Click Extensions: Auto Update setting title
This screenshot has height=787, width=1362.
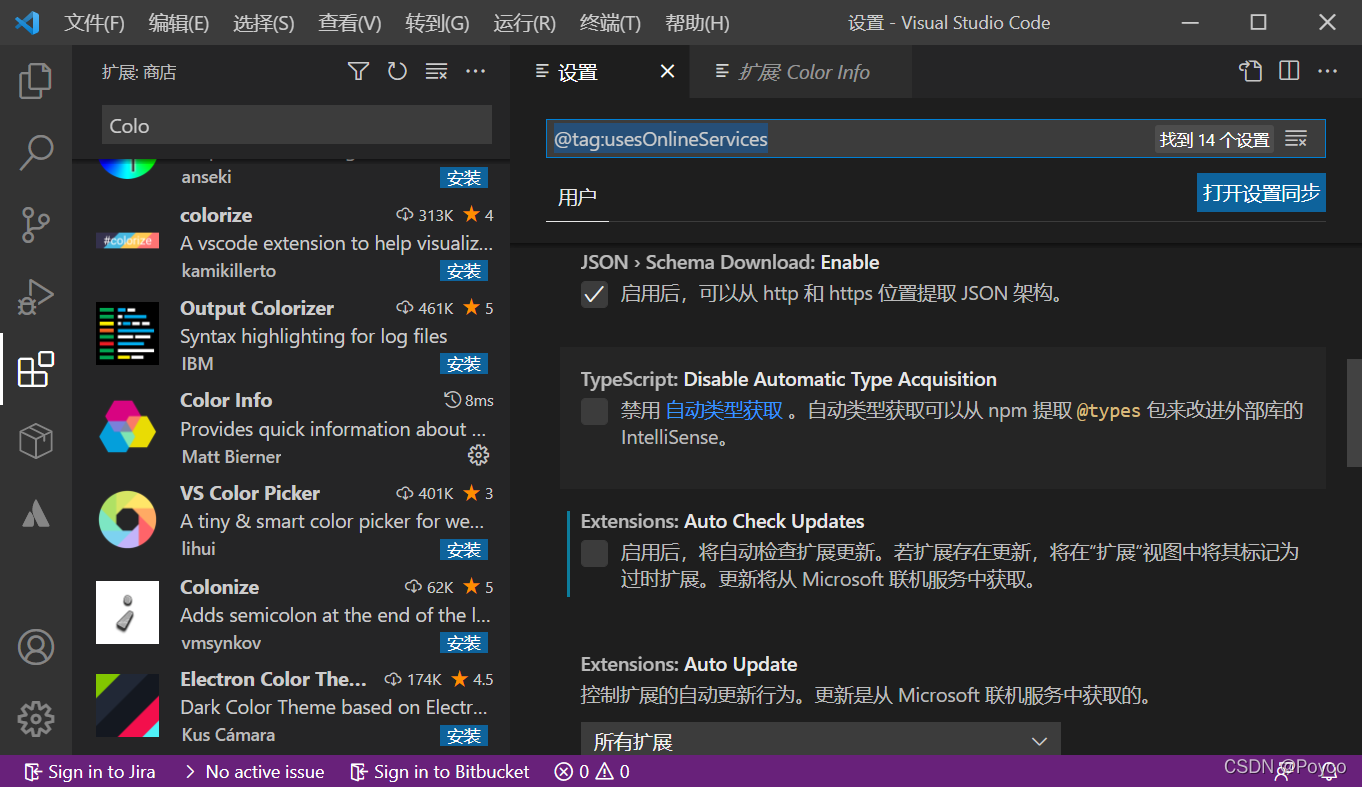(689, 664)
